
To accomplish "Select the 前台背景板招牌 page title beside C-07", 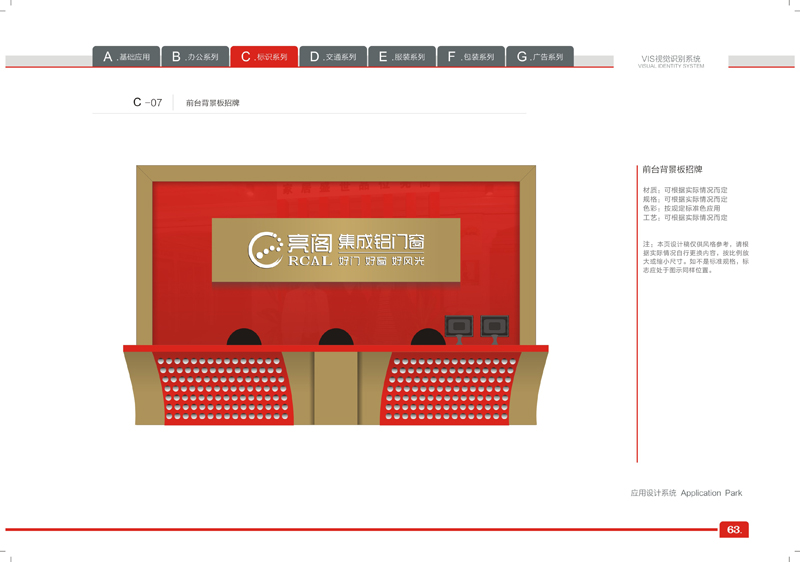I will pos(213,103).
